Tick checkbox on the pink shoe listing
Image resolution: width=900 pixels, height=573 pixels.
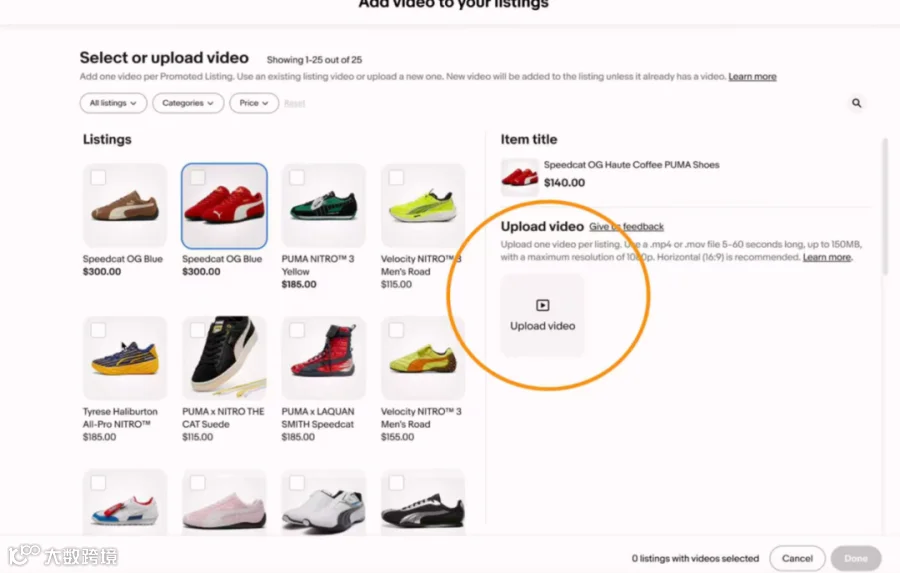197,483
